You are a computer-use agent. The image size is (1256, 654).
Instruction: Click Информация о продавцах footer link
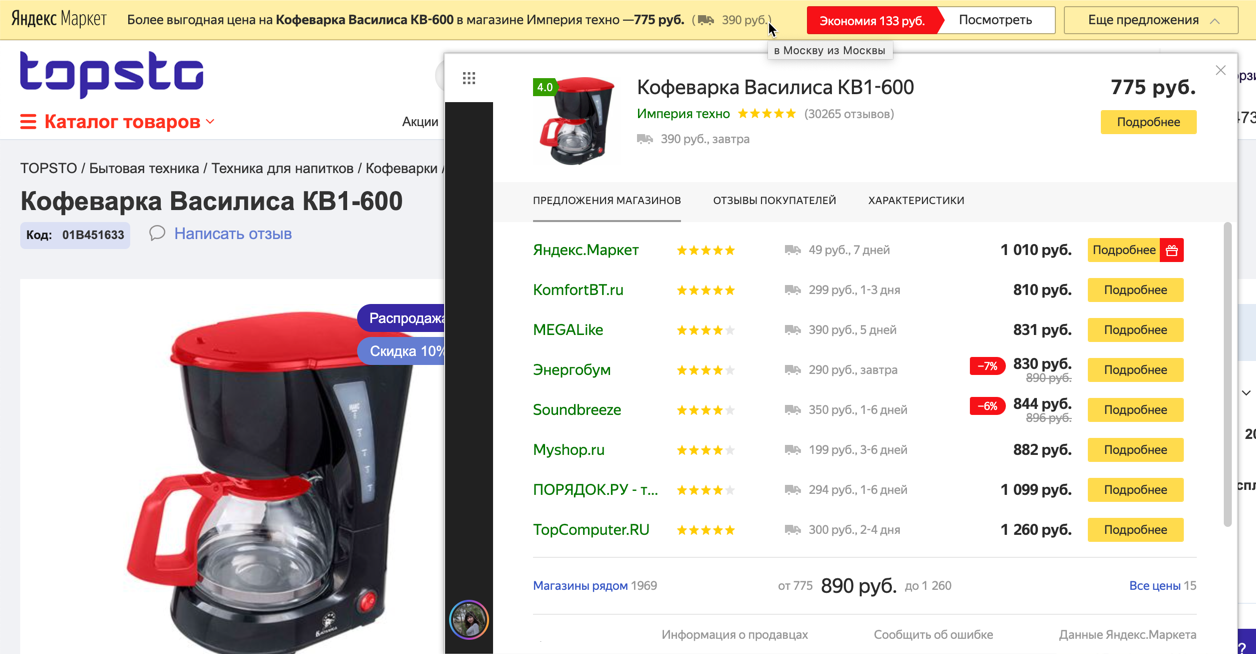click(x=735, y=635)
